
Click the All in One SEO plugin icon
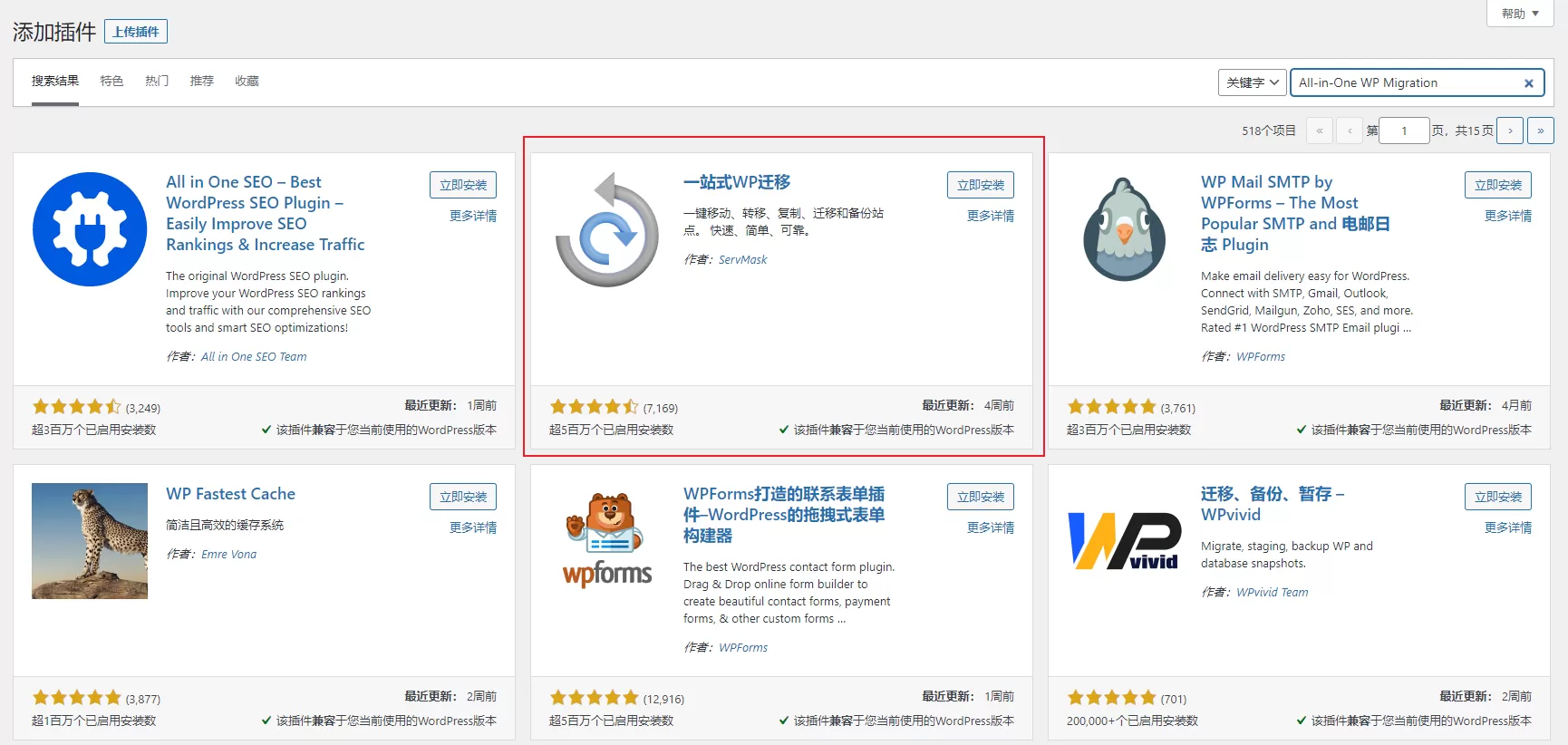coord(90,229)
